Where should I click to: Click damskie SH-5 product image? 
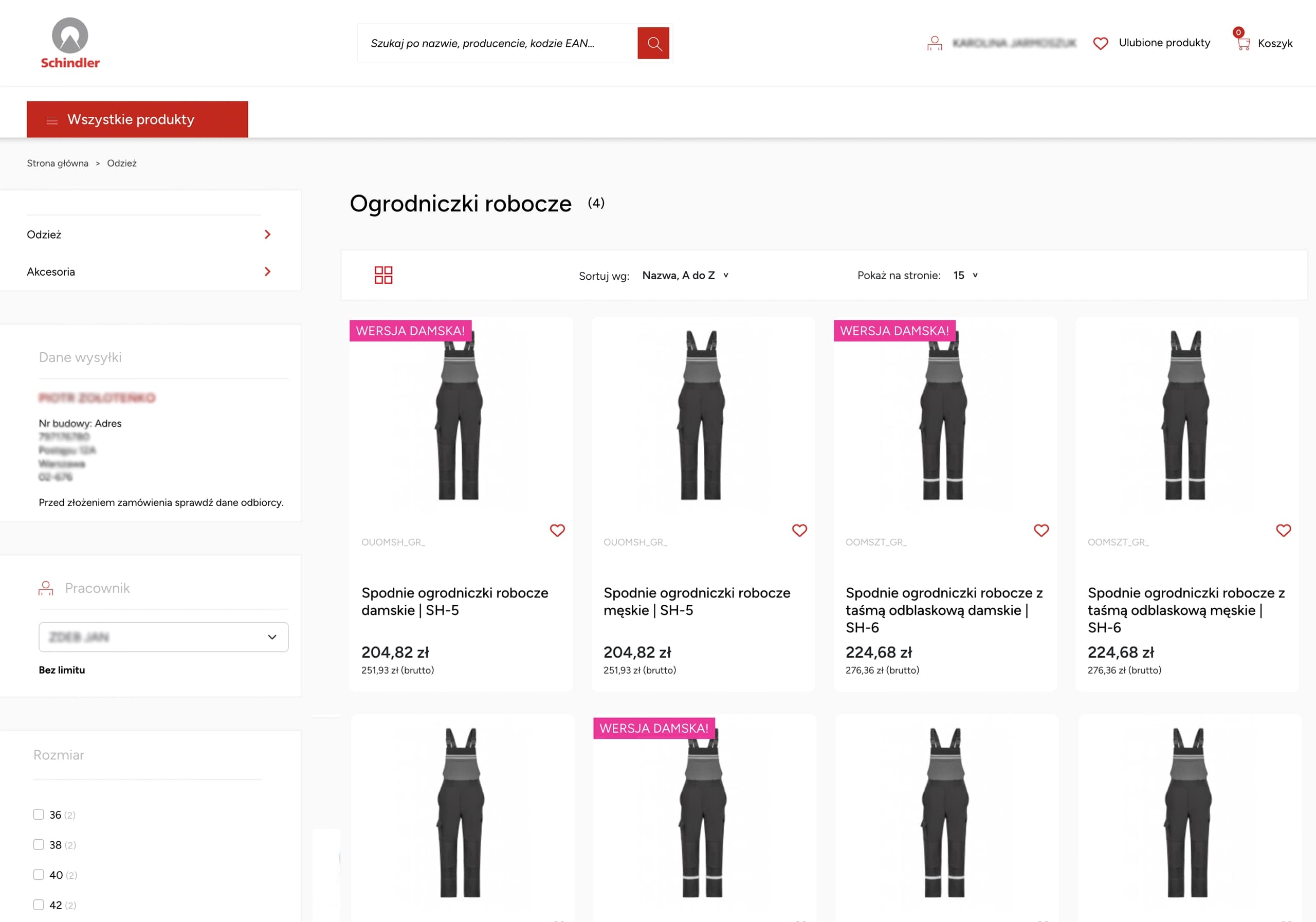tap(459, 415)
